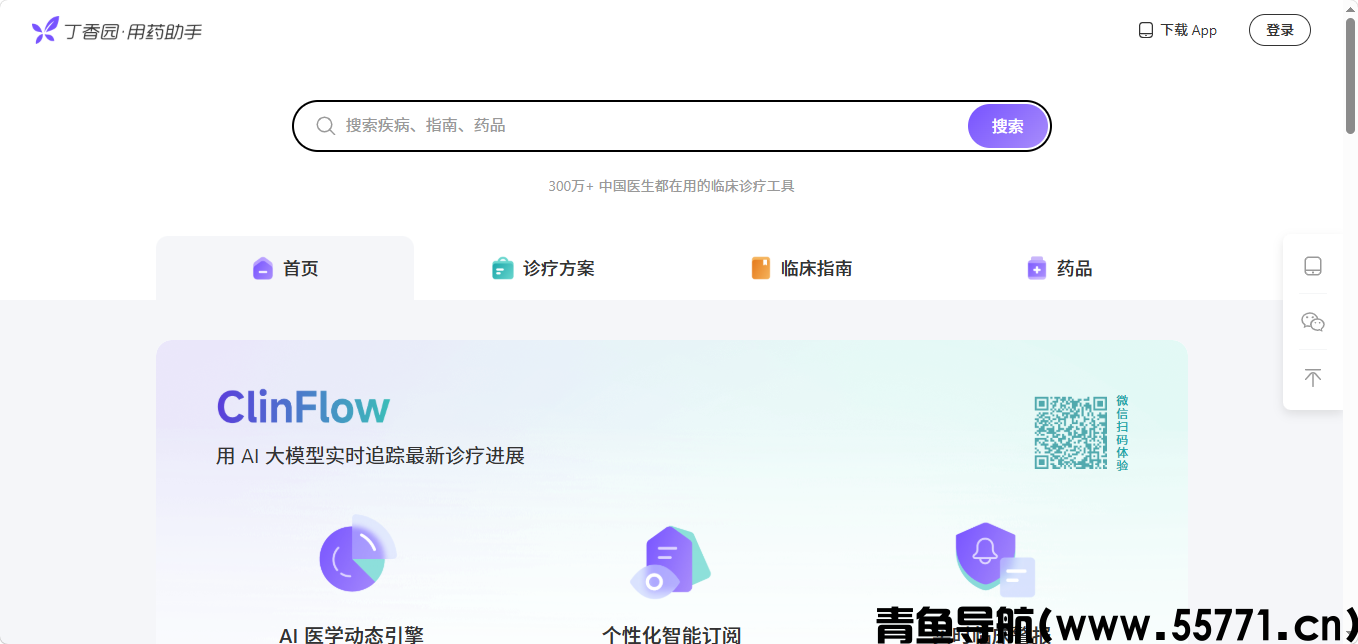1358x644 pixels.
Task: Select the 首页 tab
Action: tap(285, 268)
